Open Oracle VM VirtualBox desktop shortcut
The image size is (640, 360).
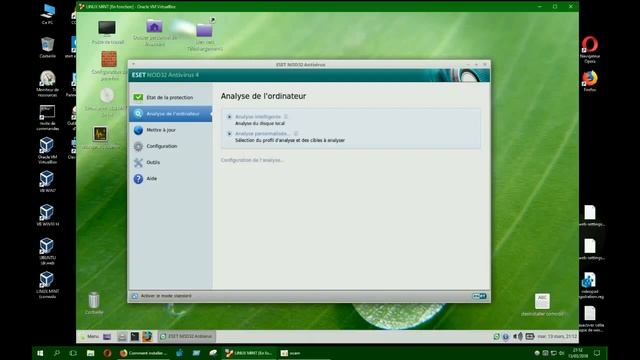point(48,151)
